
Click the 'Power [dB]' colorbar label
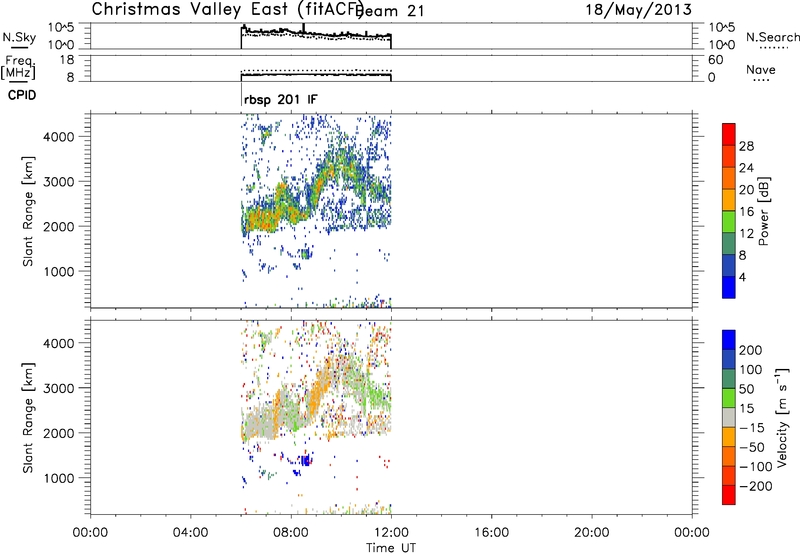pyautogui.click(x=764, y=211)
